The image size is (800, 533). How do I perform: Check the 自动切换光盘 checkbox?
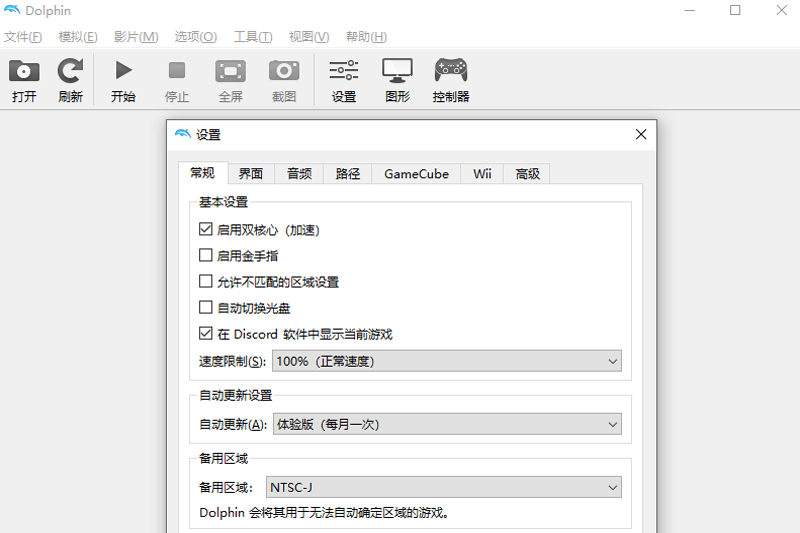point(206,308)
